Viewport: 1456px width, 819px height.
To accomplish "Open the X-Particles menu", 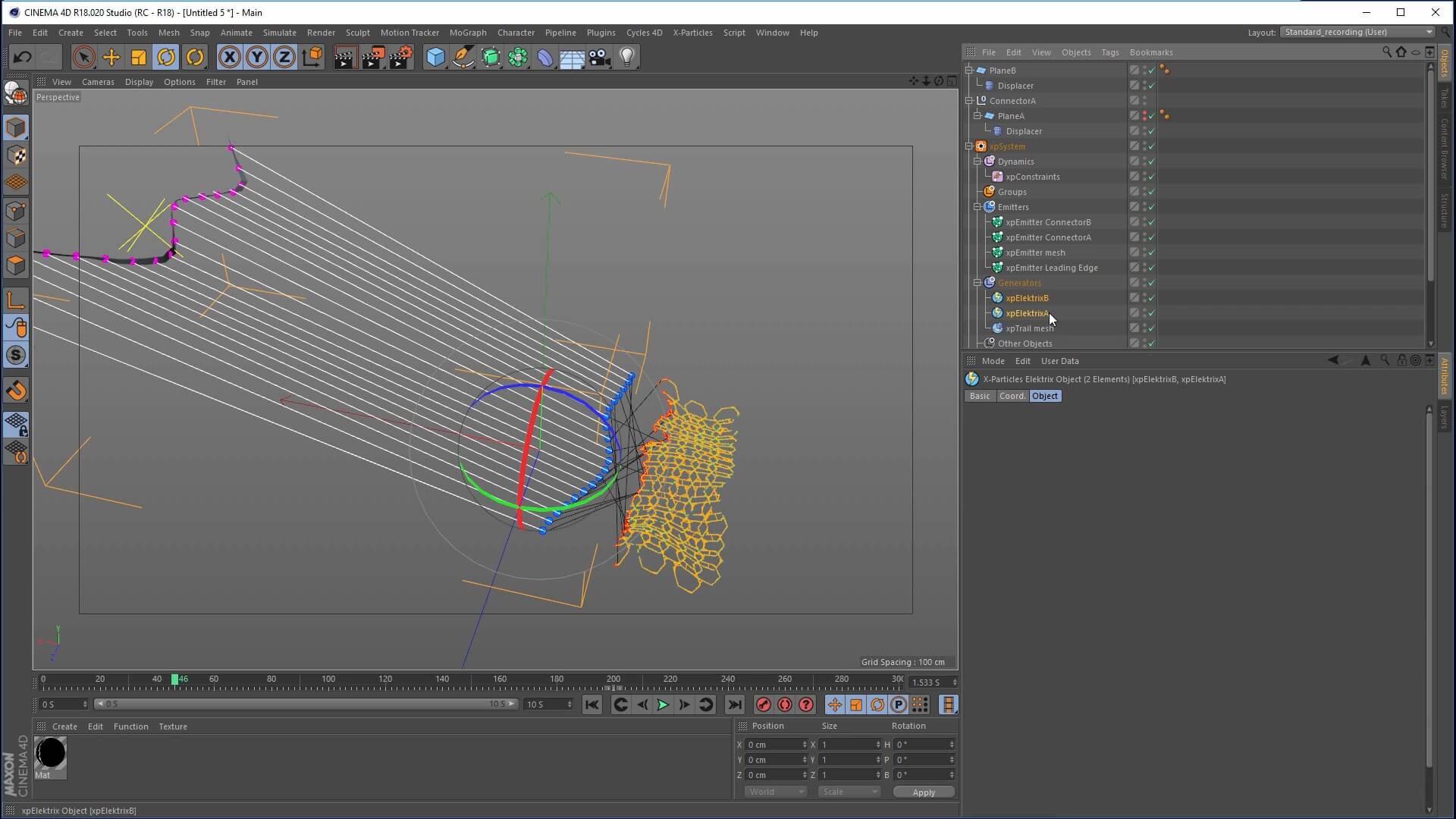I will coord(692,33).
